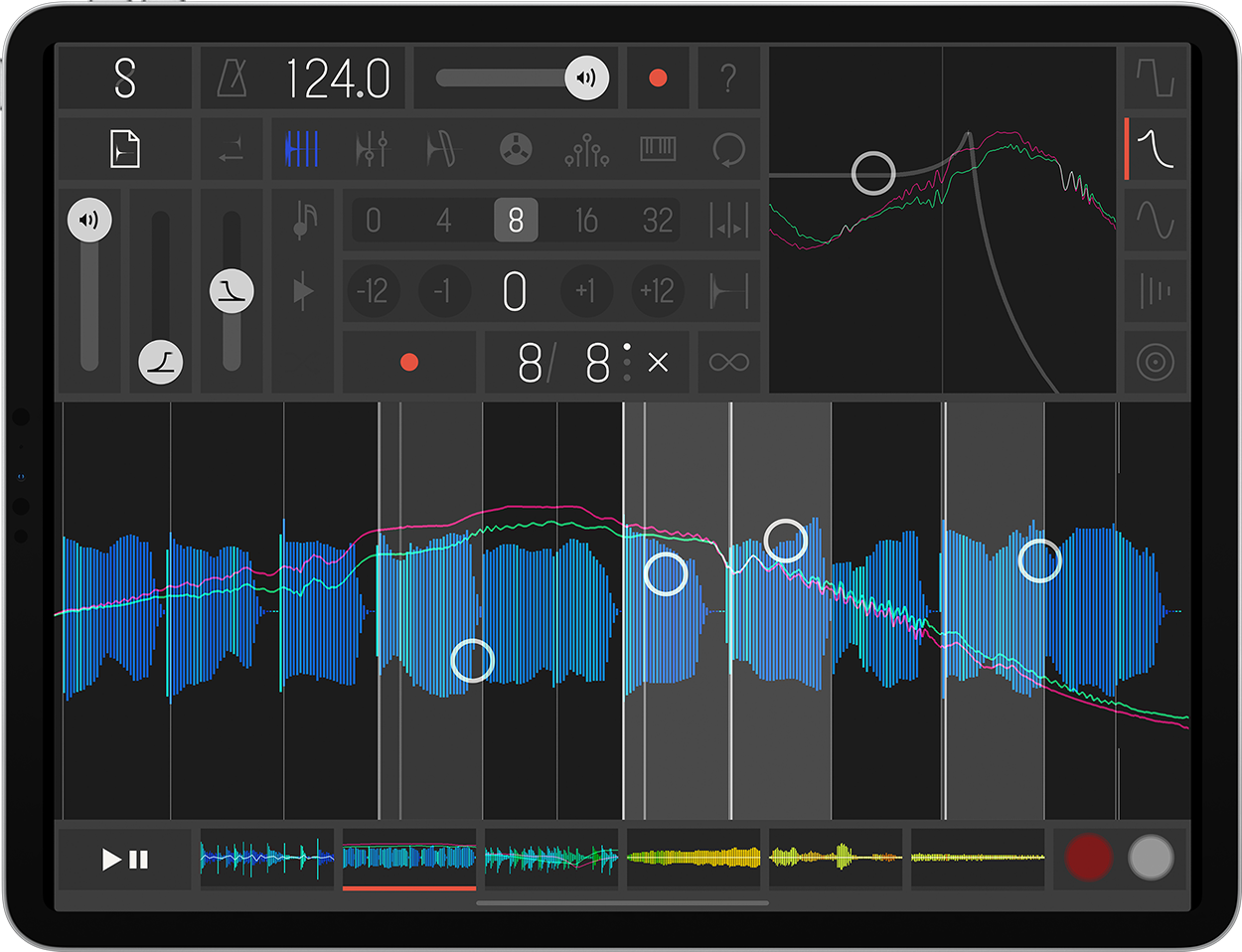The width and height of the screenshot is (1242, 952).
Task: Open the tape reel mode
Action: [516, 149]
